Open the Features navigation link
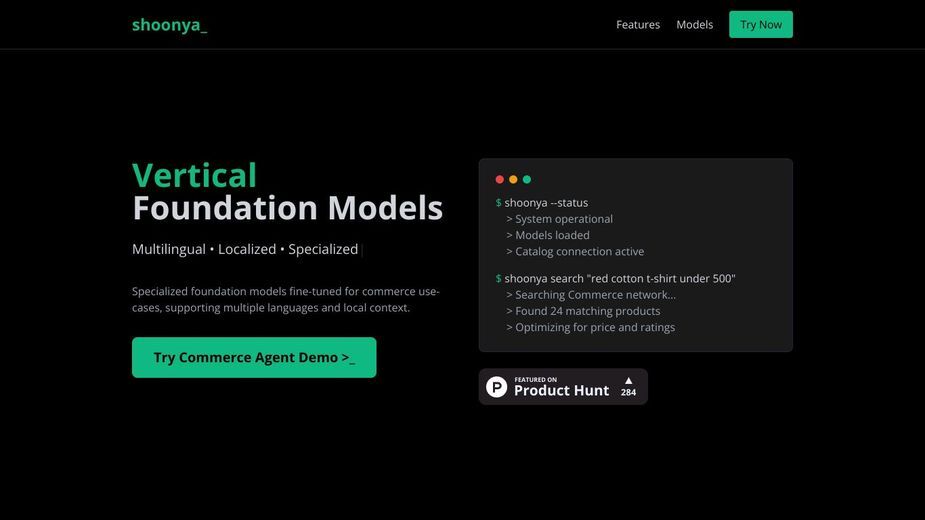This screenshot has width=925, height=520. [638, 25]
